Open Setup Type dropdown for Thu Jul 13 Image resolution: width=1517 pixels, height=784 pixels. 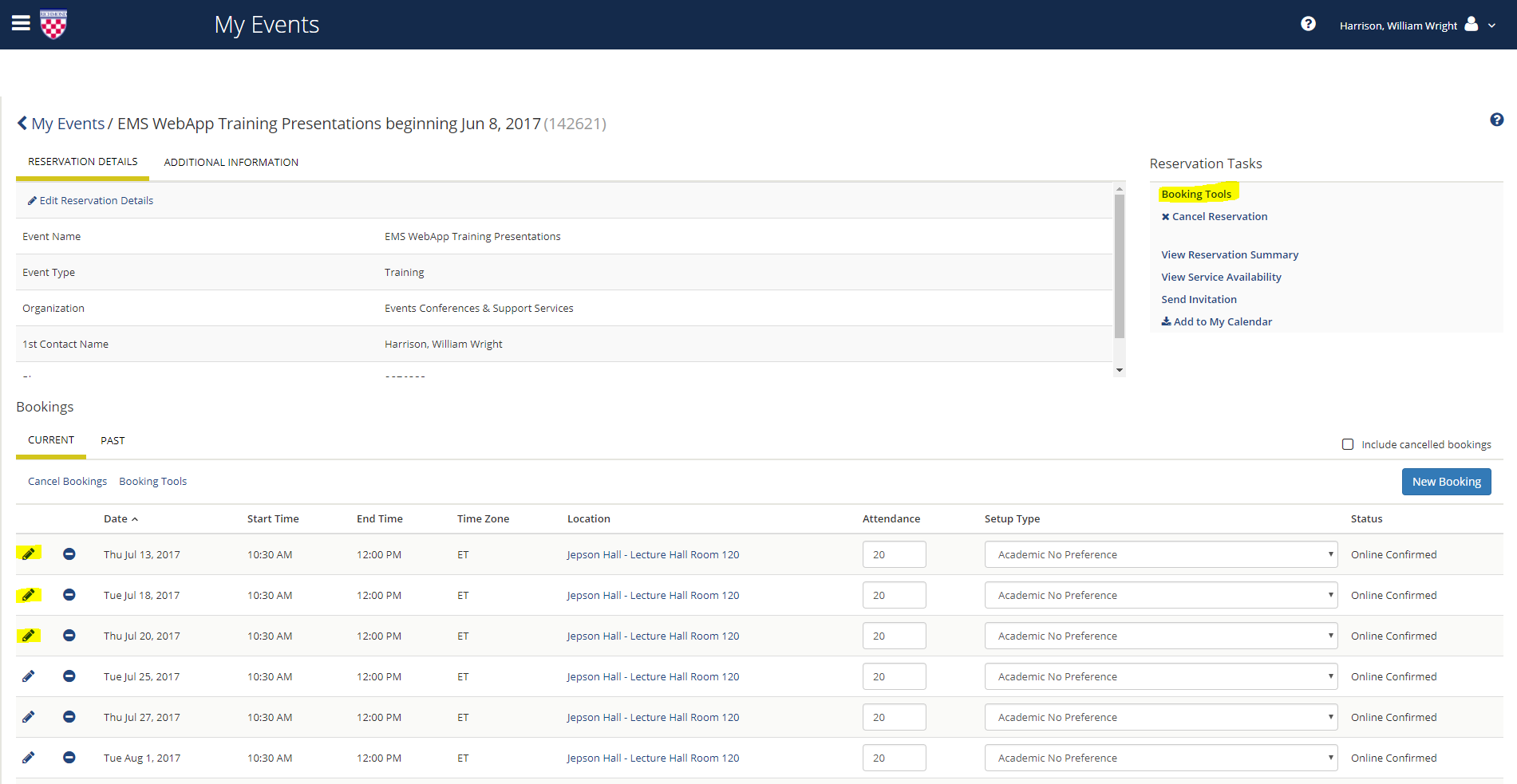tap(1161, 554)
